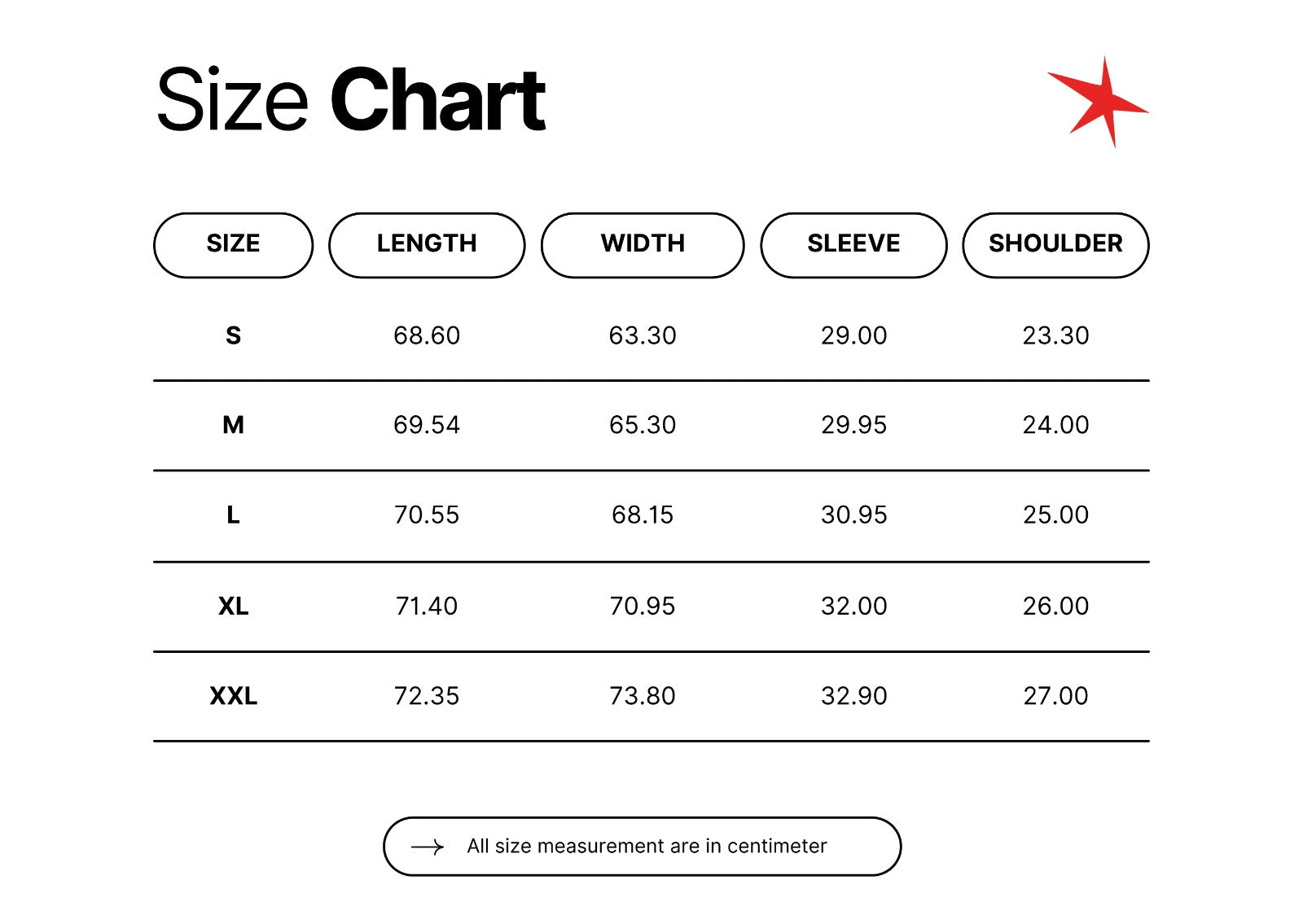Click the LENGTH column header pill

(x=427, y=244)
